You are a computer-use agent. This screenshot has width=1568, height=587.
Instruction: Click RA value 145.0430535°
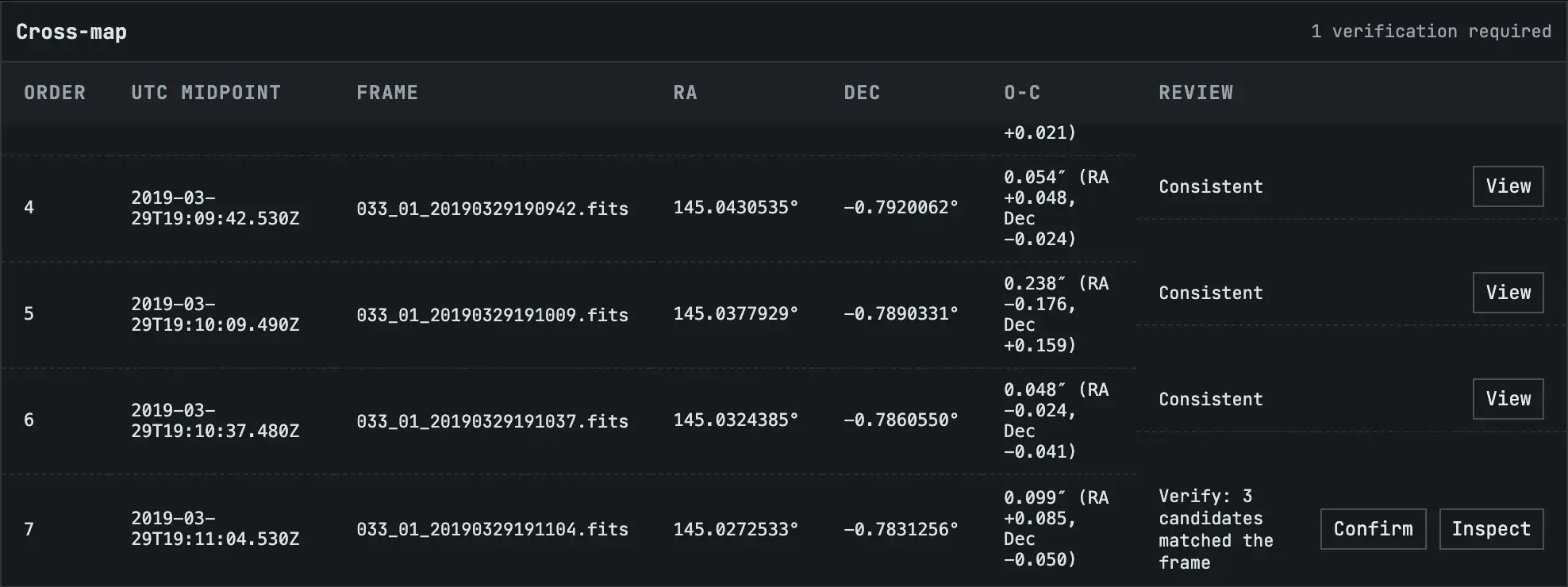pos(736,208)
